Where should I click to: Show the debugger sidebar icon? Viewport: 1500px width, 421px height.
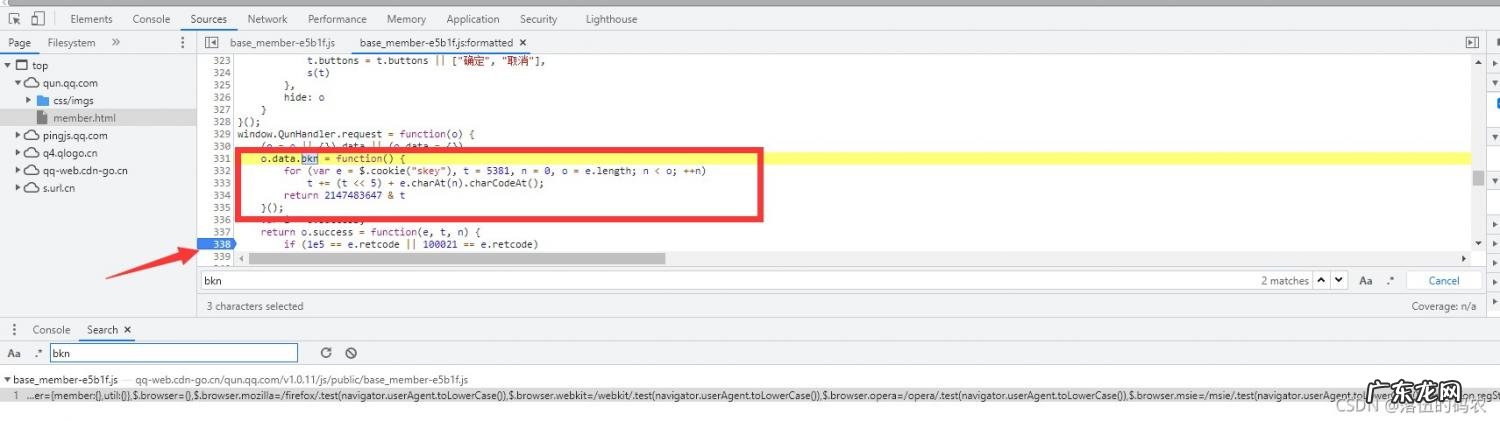click(1471, 43)
